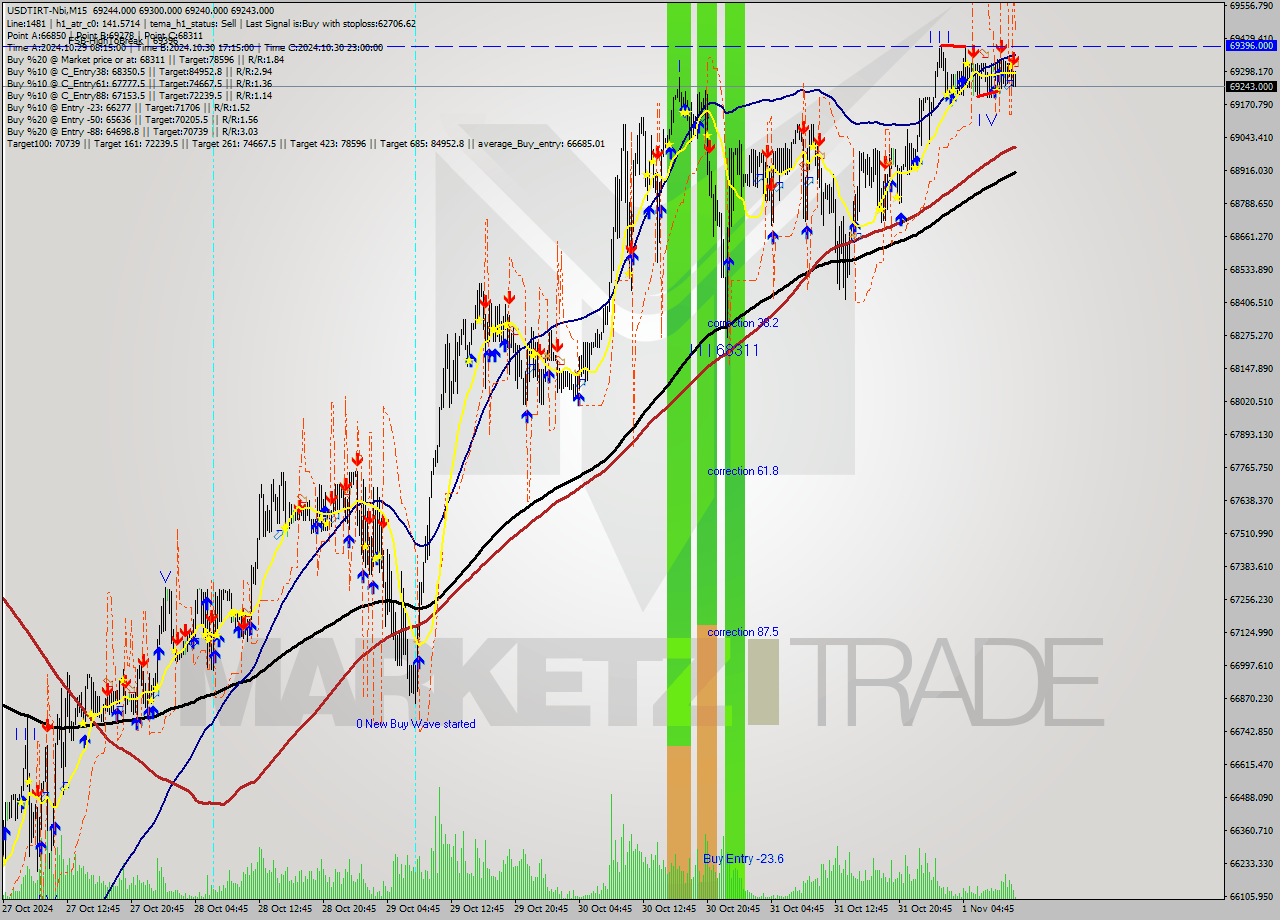
Task: Click the current price tag 69243.000
Action: click(x=1251, y=86)
